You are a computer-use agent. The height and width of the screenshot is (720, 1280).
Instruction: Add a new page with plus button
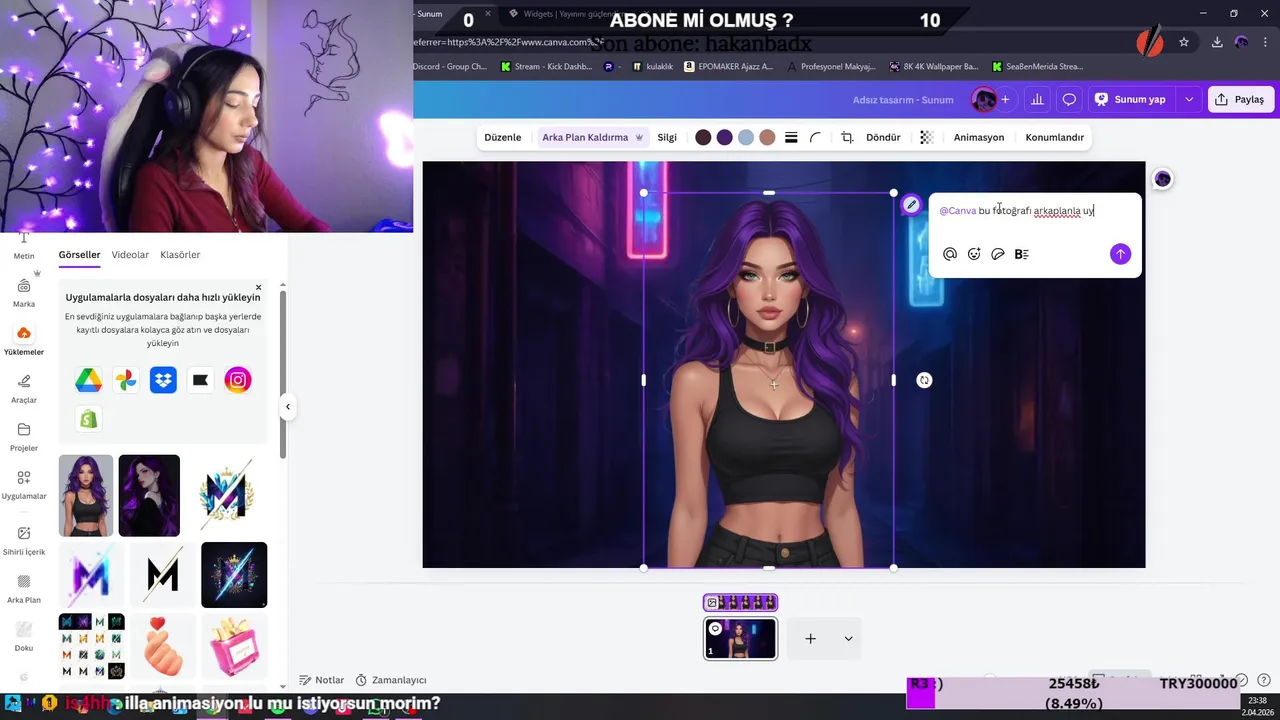811,639
